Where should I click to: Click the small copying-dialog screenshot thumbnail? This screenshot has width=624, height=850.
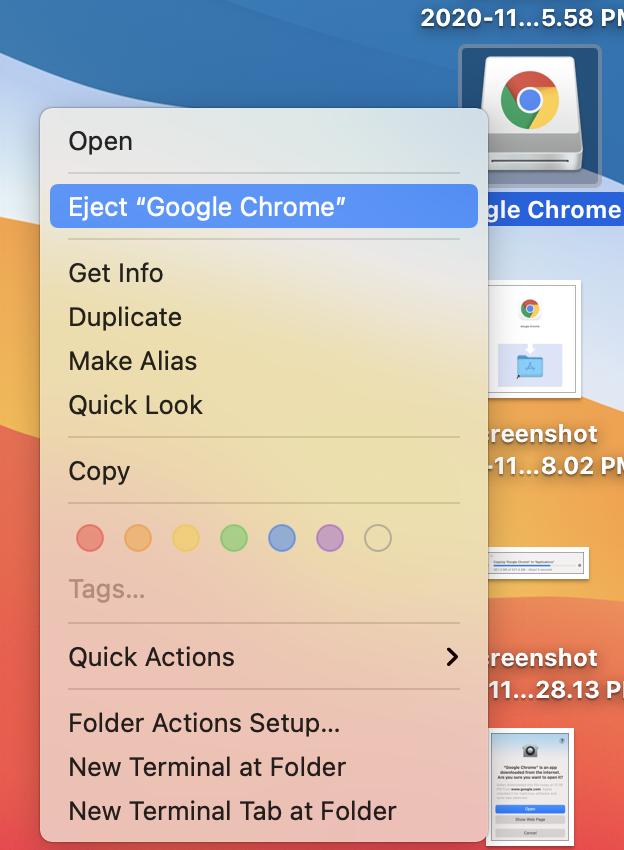point(540,562)
